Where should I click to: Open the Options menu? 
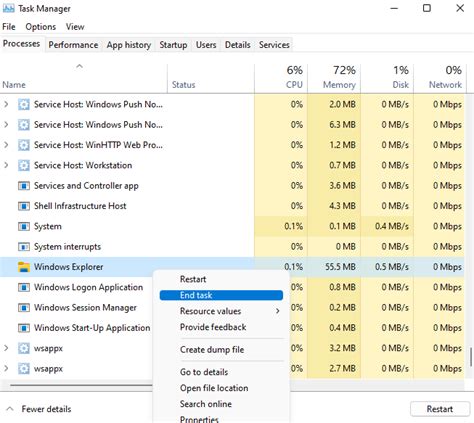tap(41, 27)
